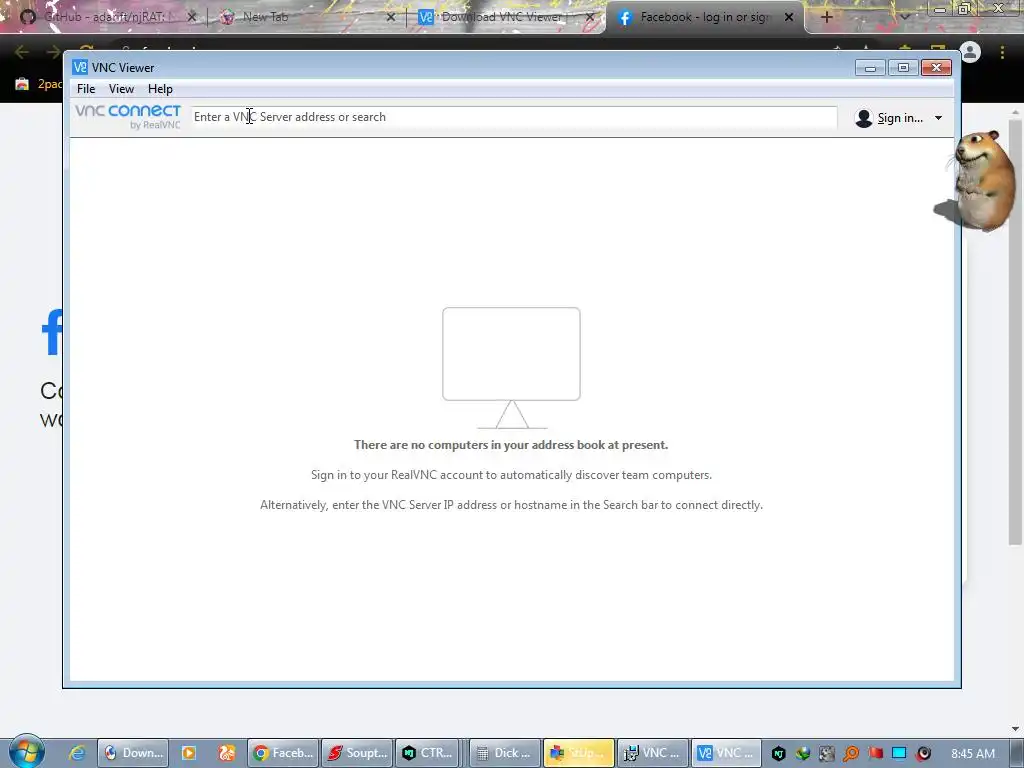Click the orange magnifier tray icon
This screenshot has height=768, width=1024.
851,754
